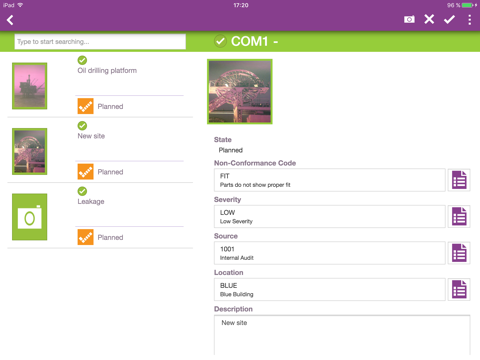Confirm changes with the checkmark icon
480x360 pixels.
449,20
